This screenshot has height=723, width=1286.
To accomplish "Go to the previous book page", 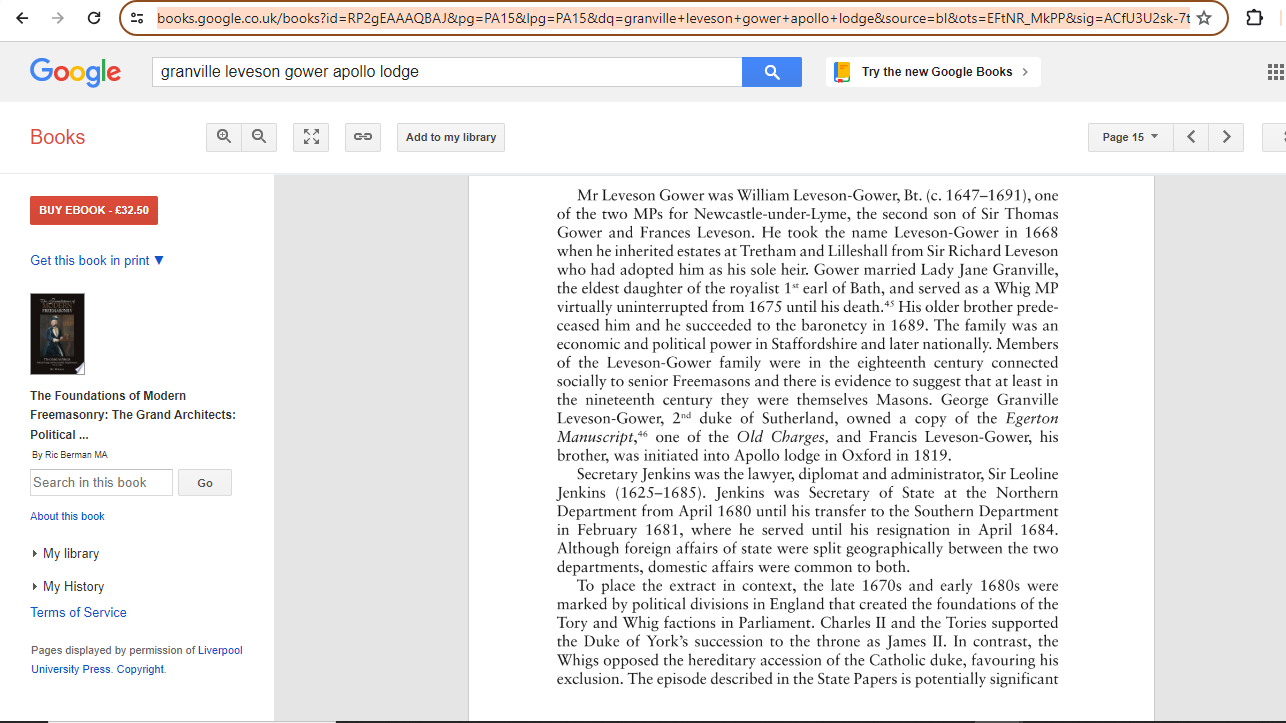I will click(x=1191, y=137).
